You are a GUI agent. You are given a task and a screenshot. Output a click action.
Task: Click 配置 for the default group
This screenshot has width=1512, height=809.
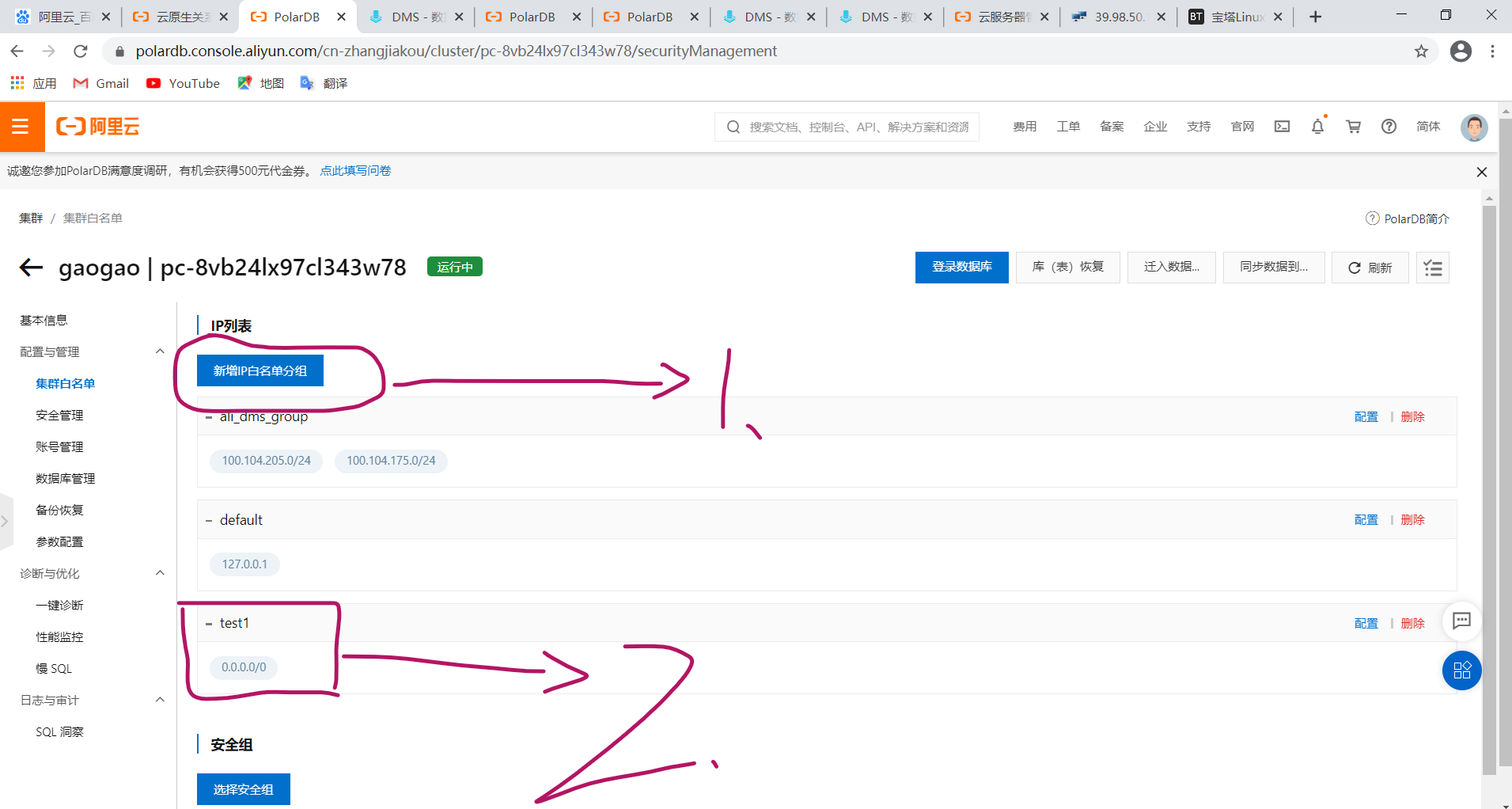(x=1366, y=519)
